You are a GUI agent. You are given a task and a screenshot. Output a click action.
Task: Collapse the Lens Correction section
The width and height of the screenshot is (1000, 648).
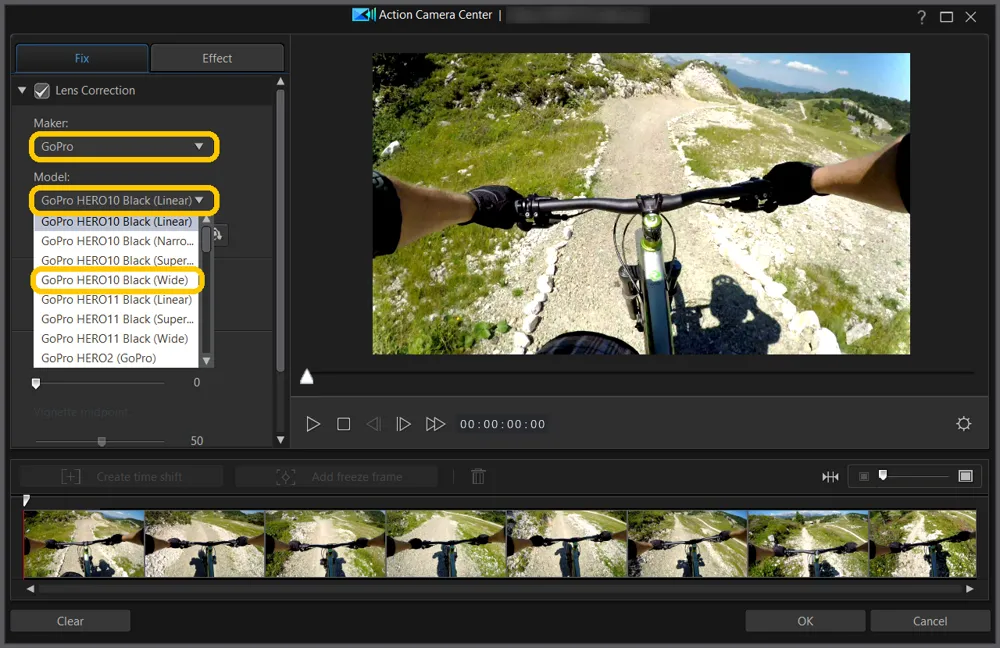pyautogui.click(x=22, y=91)
